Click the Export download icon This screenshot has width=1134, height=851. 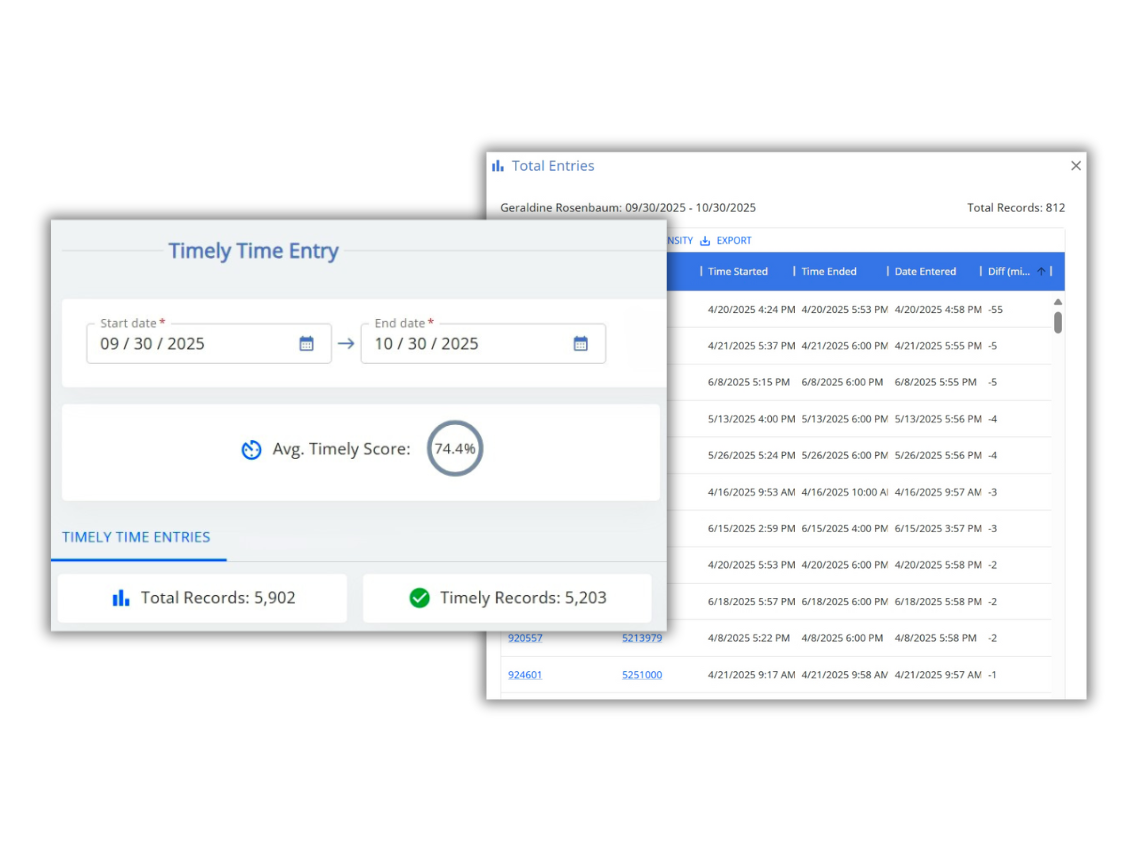(705, 241)
